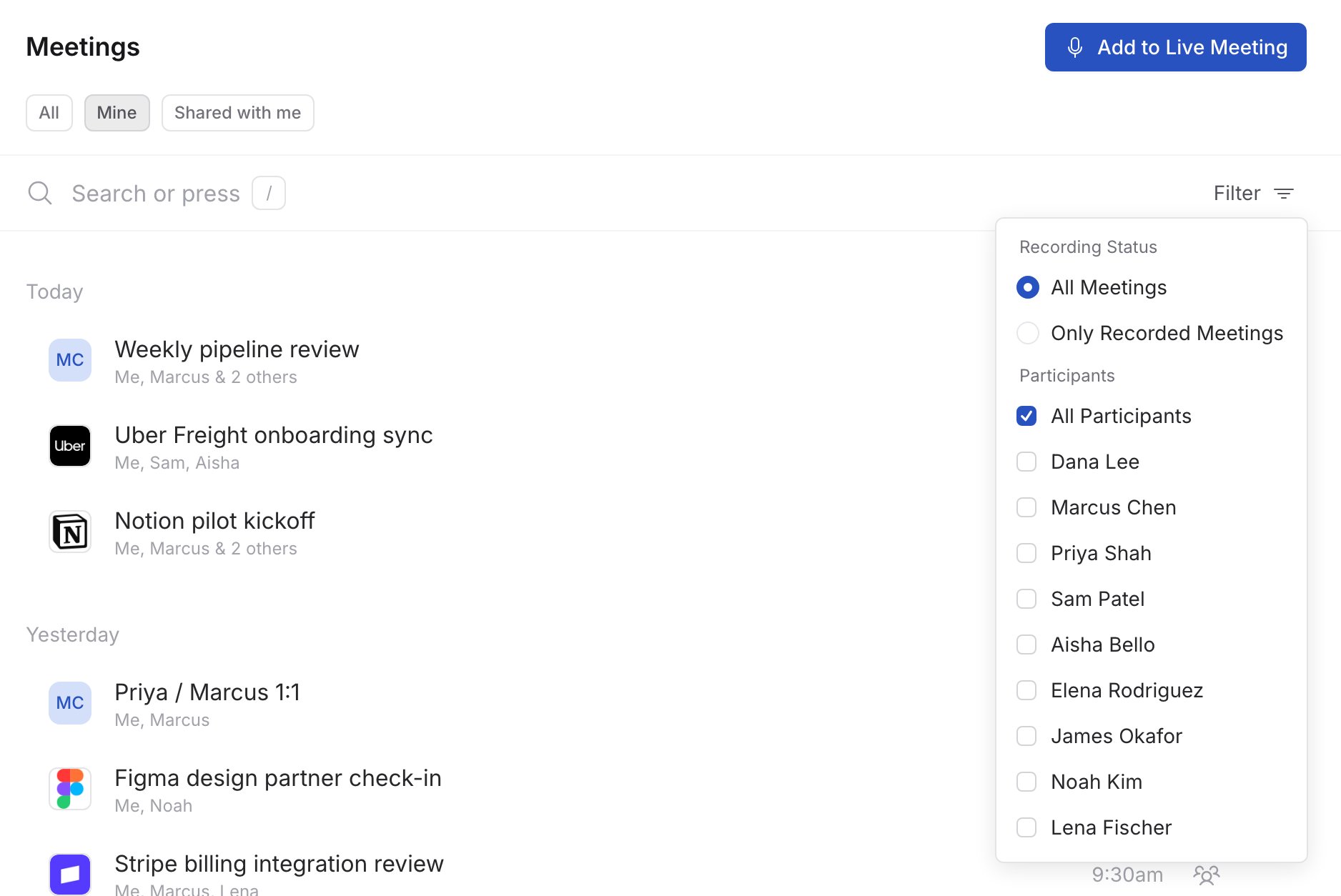Check the Noah Kim checkbox

pyautogui.click(x=1026, y=782)
